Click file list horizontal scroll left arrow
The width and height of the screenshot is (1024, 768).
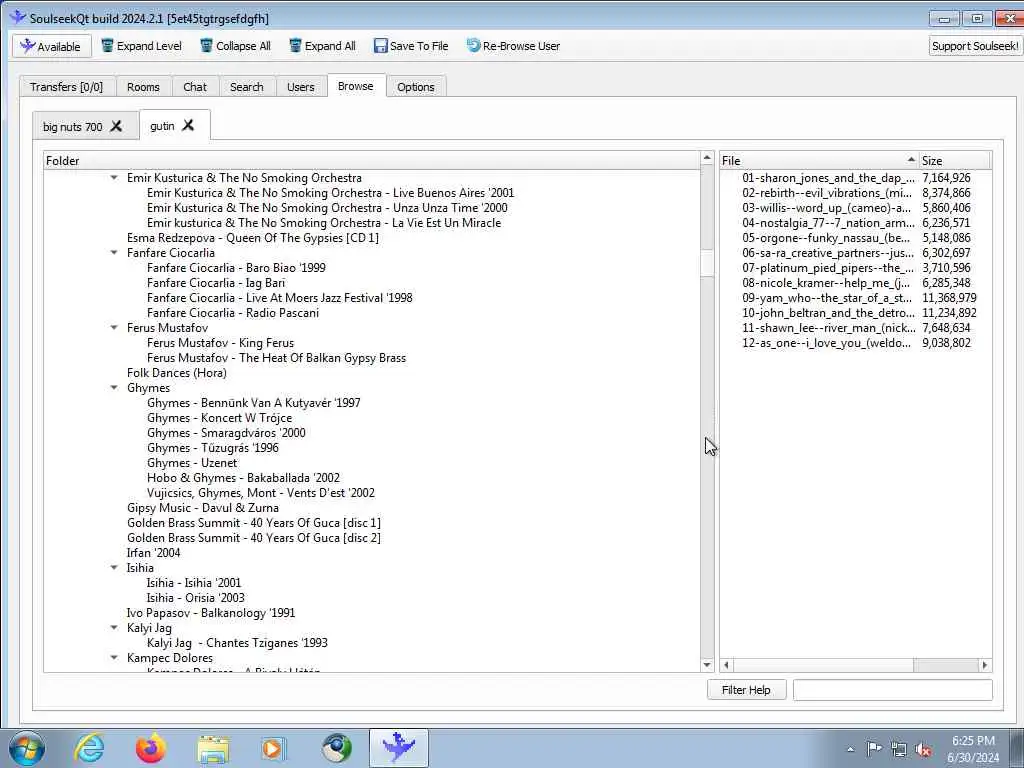(x=726, y=665)
